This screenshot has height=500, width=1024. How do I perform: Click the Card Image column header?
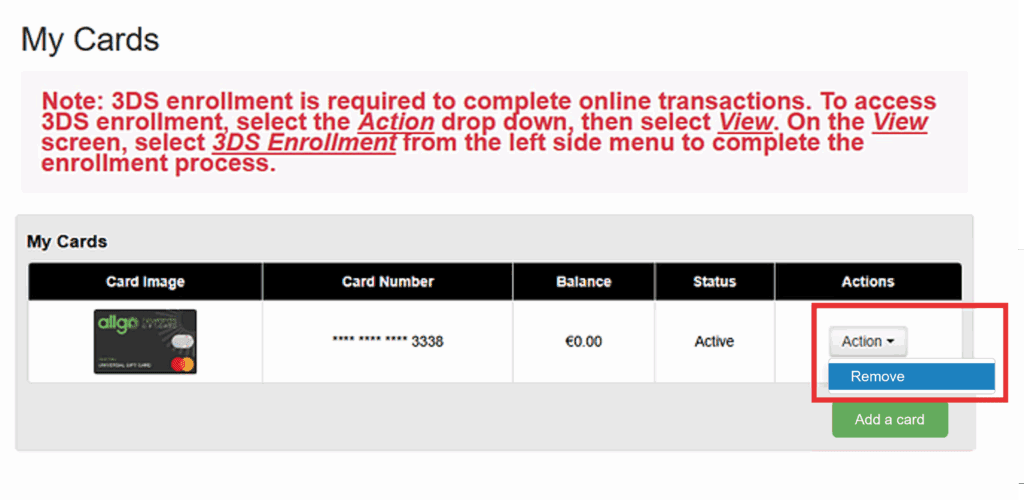coord(145,282)
